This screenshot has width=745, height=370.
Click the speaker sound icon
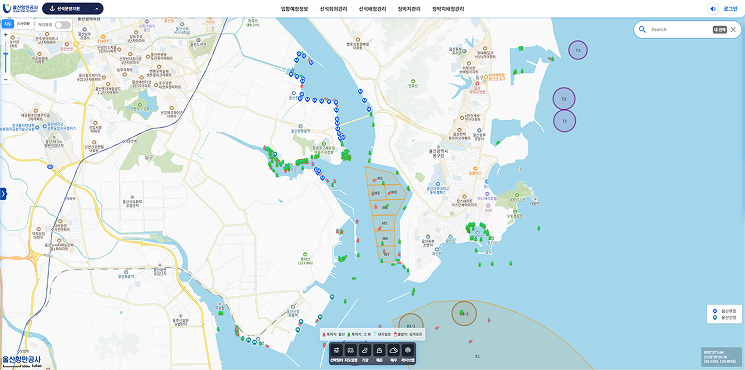(713, 9)
